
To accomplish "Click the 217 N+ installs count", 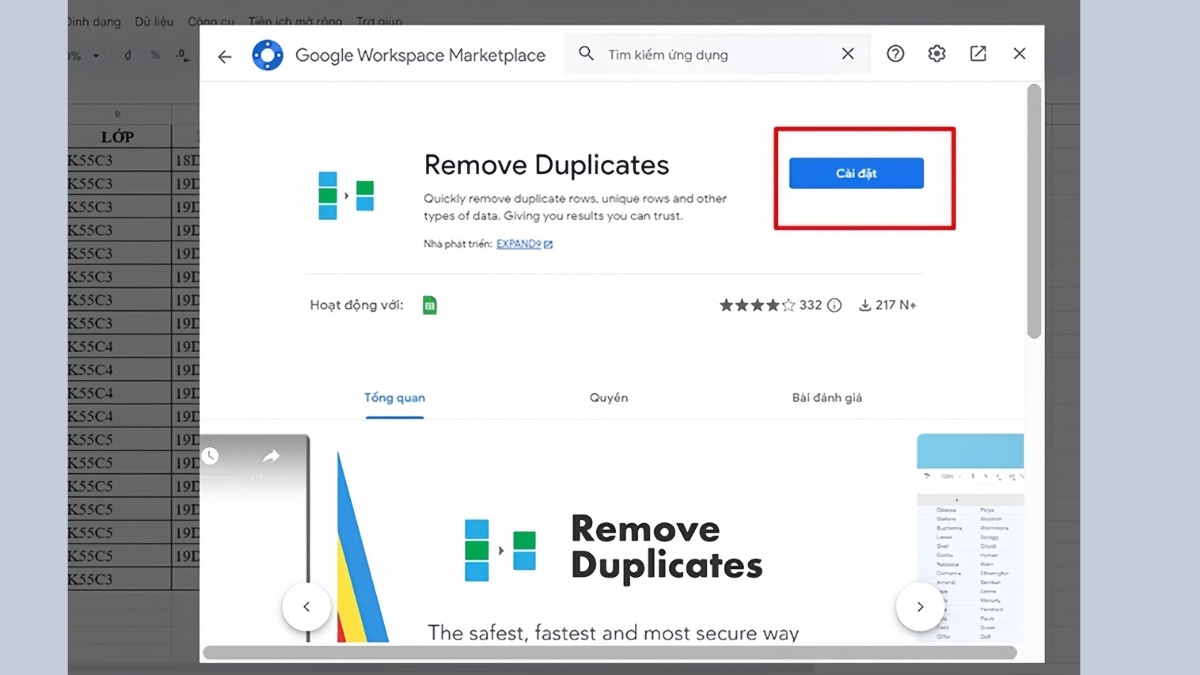I will click(896, 305).
